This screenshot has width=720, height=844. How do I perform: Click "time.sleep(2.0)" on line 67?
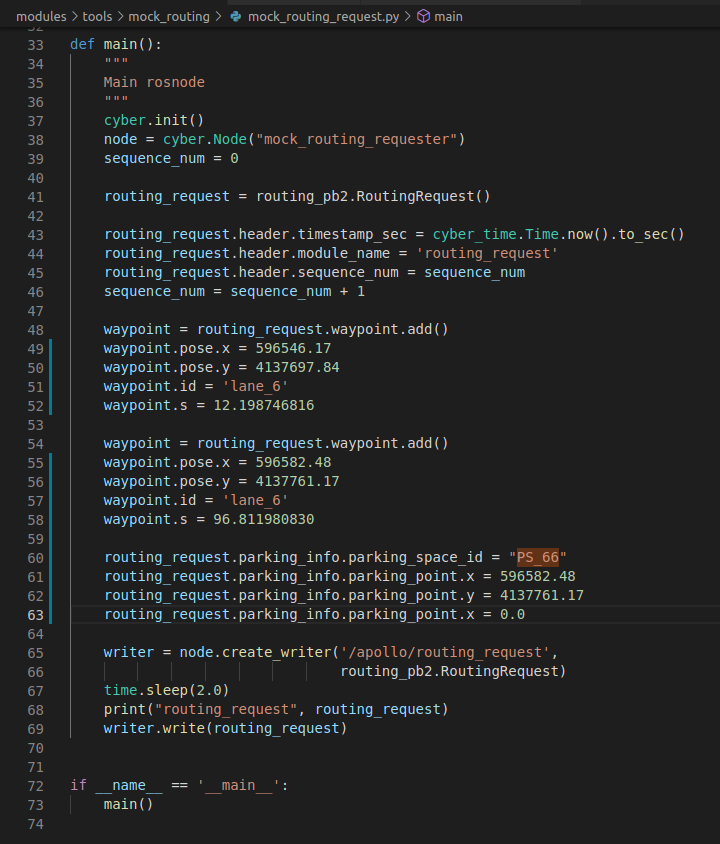click(x=167, y=690)
